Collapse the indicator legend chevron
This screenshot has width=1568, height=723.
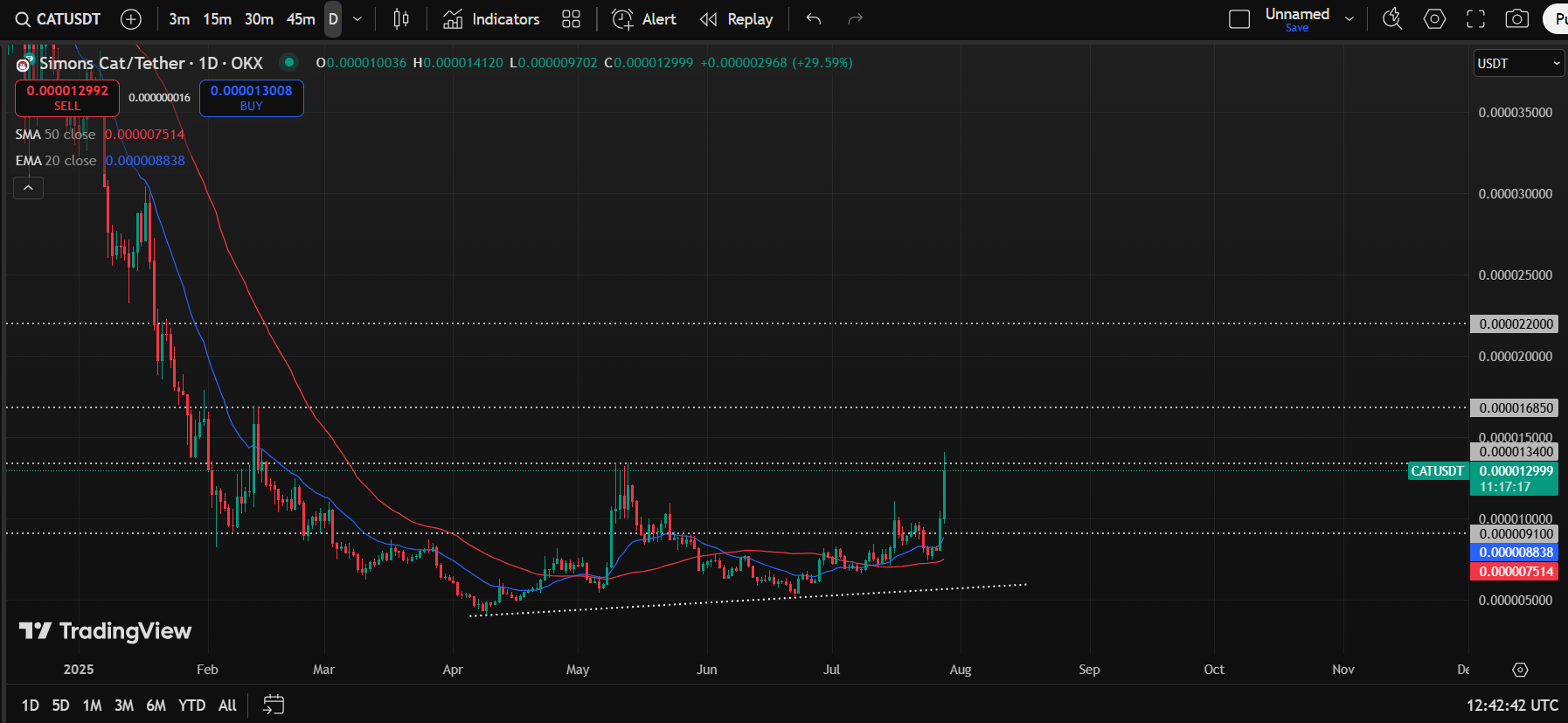point(28,188)
